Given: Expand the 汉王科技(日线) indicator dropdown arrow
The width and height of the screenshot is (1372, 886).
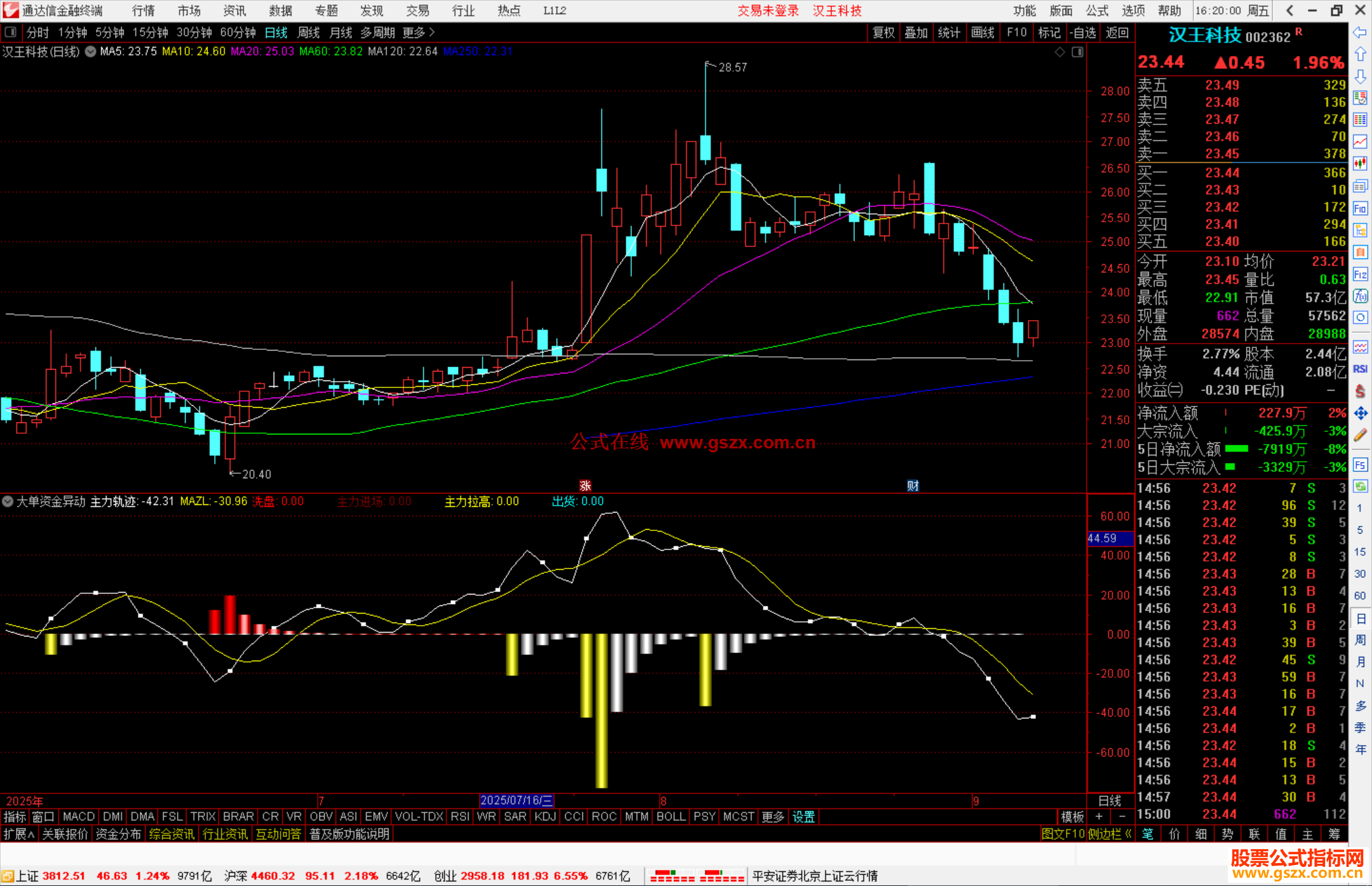Looking at the screenshot, I should 91,52.
